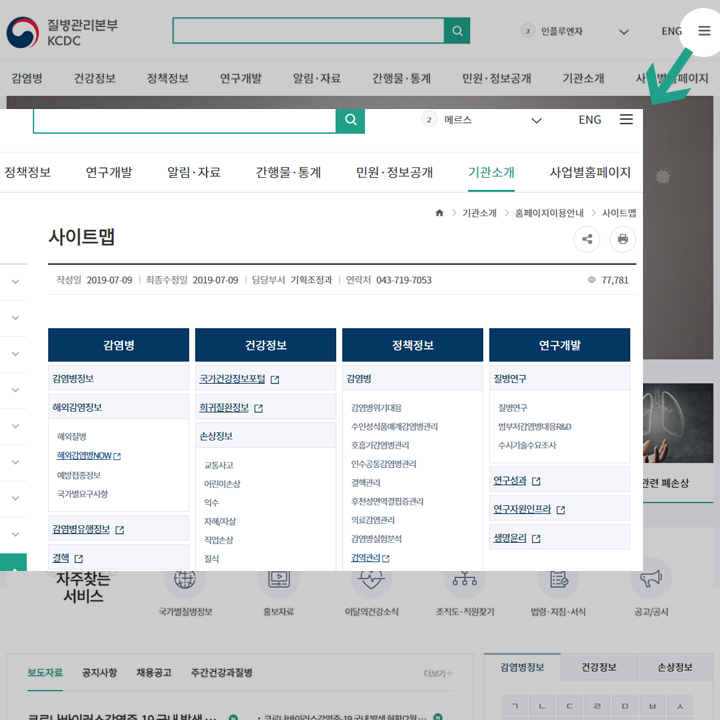
Task: Click the search magnifier button in the background header
Action: coord(457,31)
